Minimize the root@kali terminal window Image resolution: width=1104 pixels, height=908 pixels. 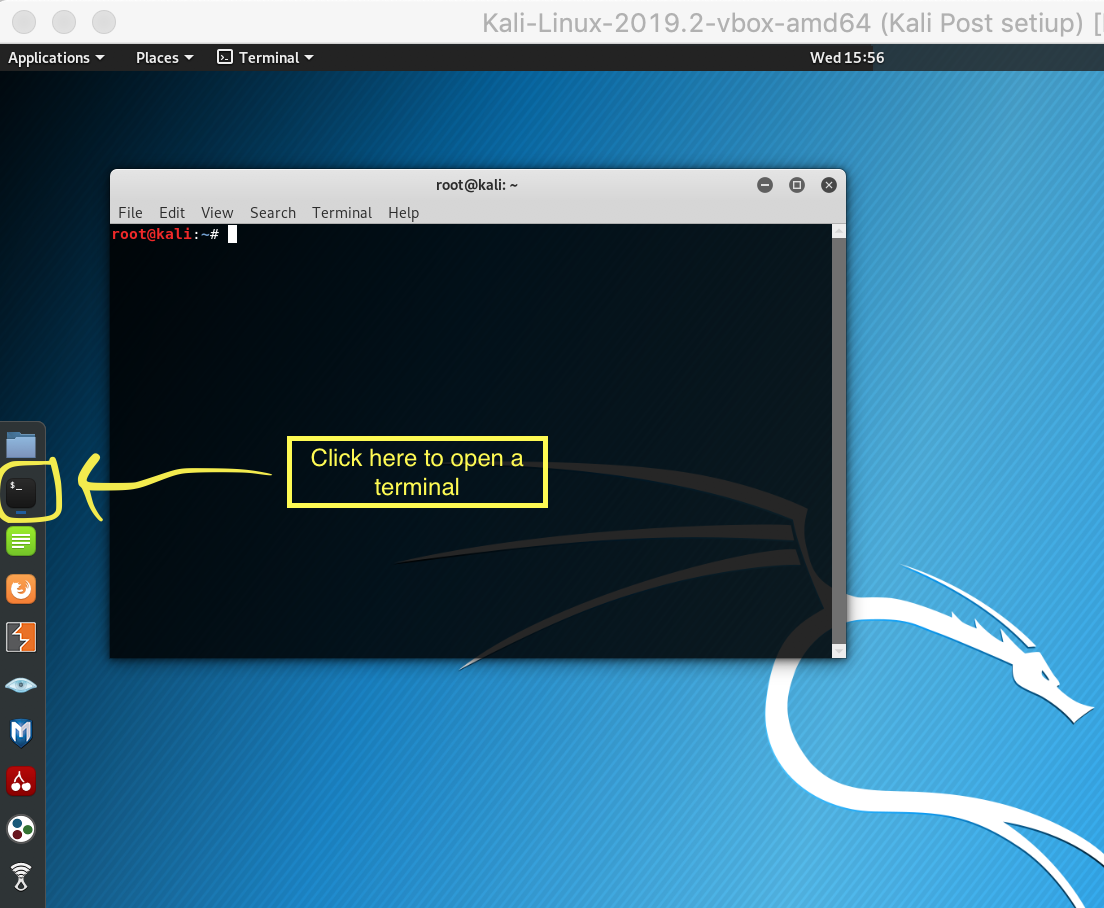click(765, 185)
